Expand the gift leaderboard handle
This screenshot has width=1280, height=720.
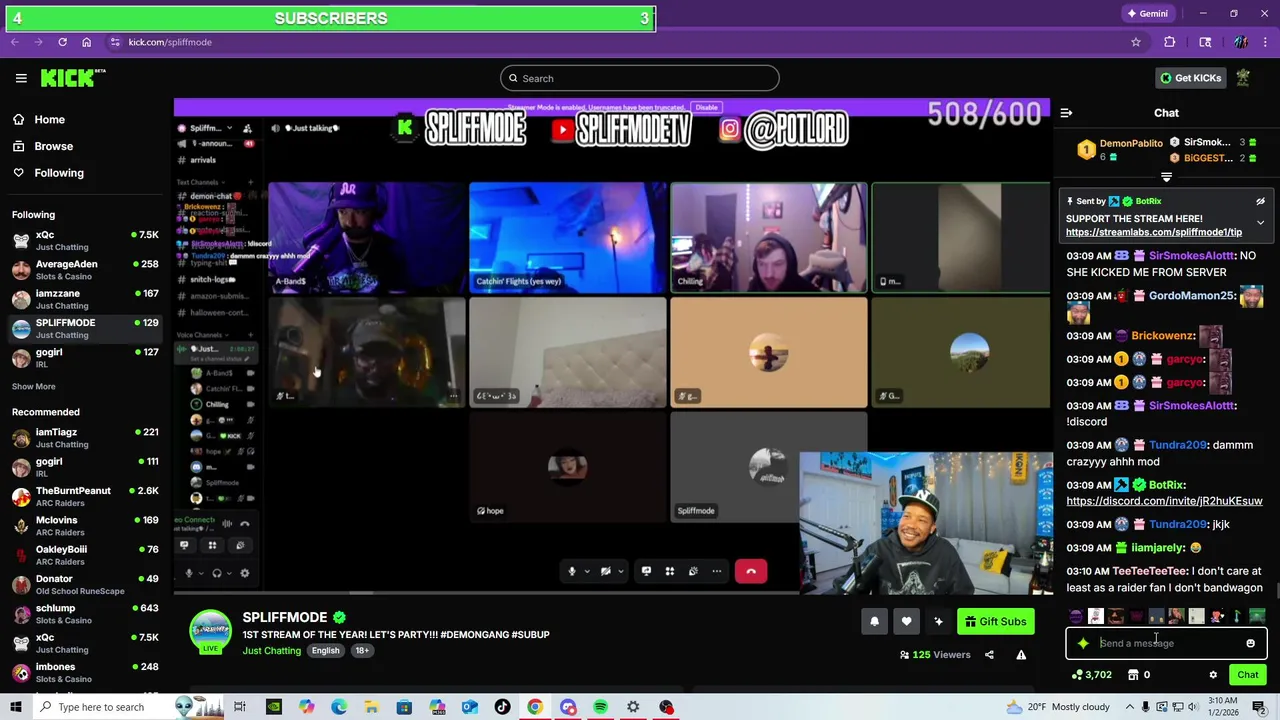pyautogui.click(x=1166, y=177)
